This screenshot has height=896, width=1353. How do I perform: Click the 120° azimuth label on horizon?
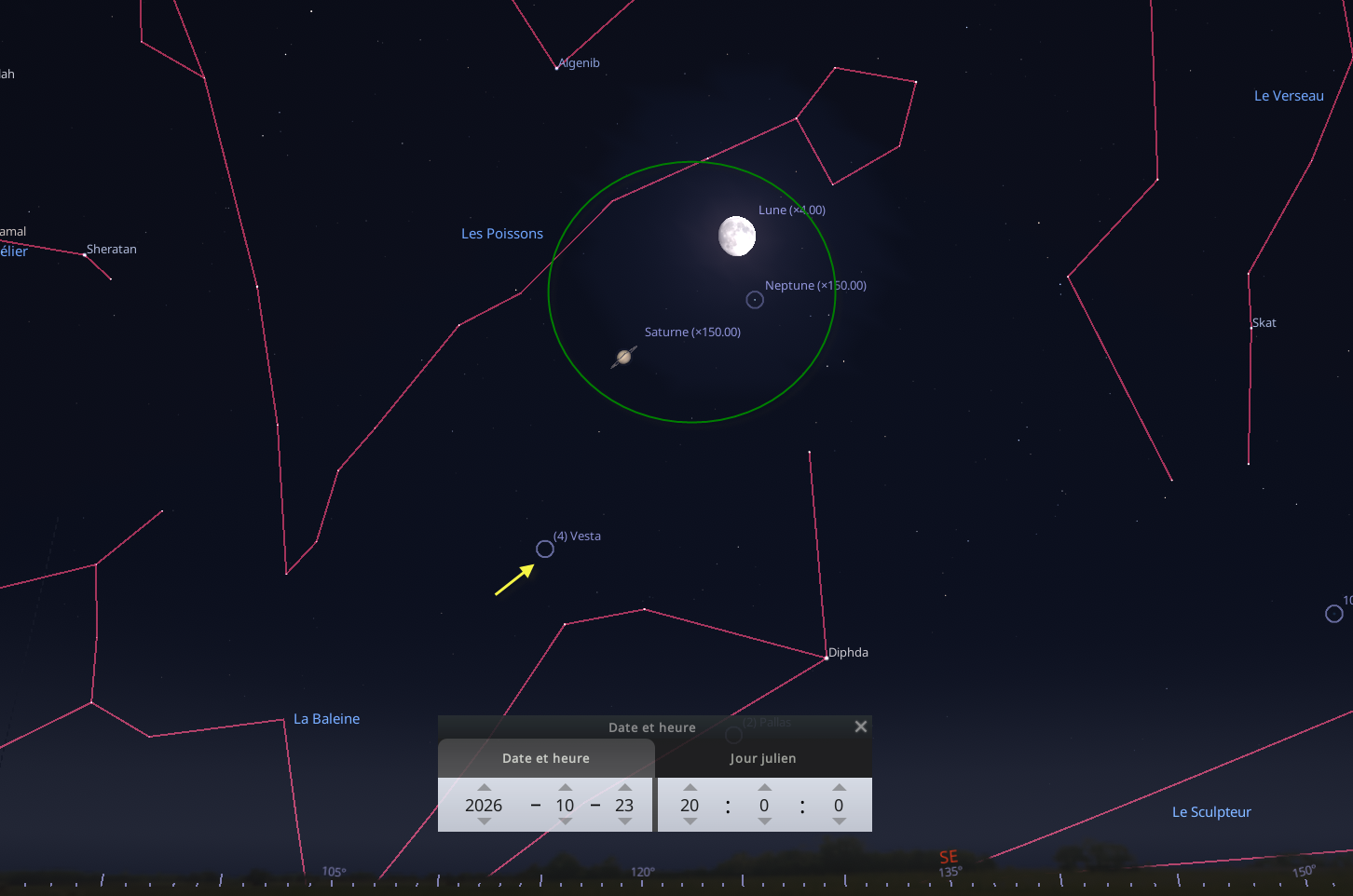(x=643, y=872)
